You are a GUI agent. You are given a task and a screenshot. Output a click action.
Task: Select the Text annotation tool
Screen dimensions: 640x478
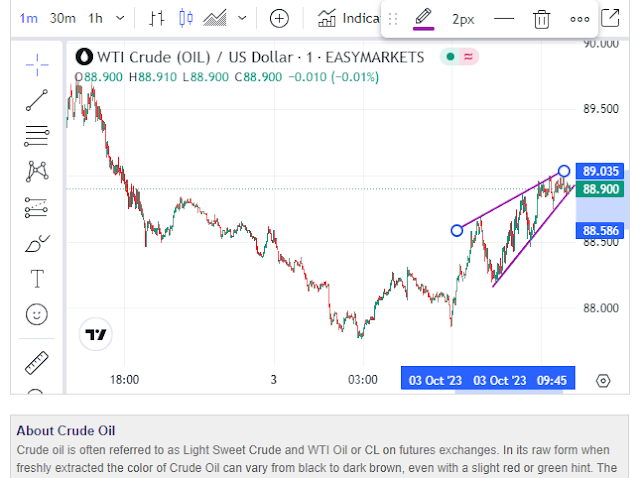tap(37, 279)
